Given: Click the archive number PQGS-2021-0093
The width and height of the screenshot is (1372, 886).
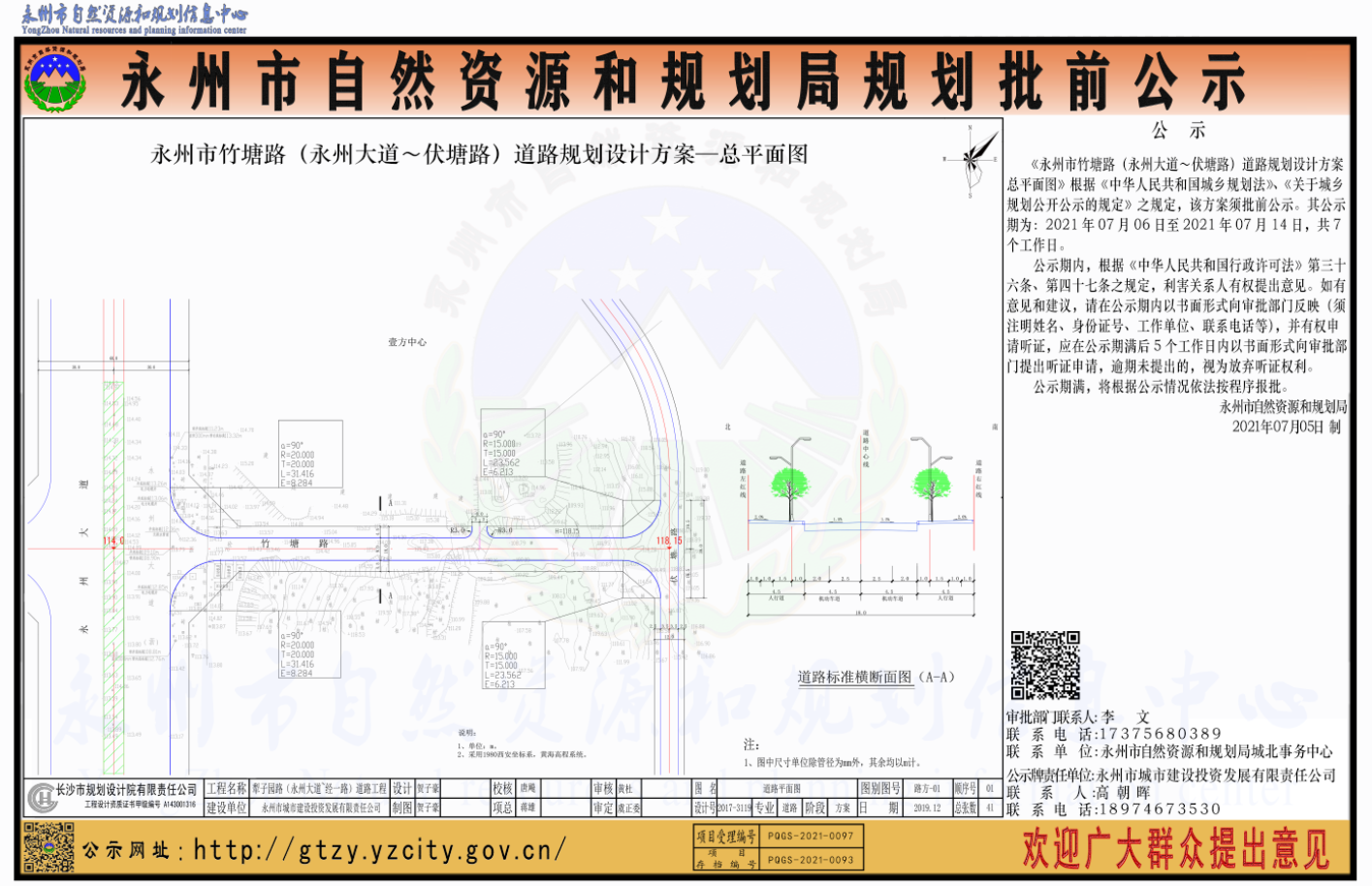Looking at the screenshot, I should click(x=811, y=859).
